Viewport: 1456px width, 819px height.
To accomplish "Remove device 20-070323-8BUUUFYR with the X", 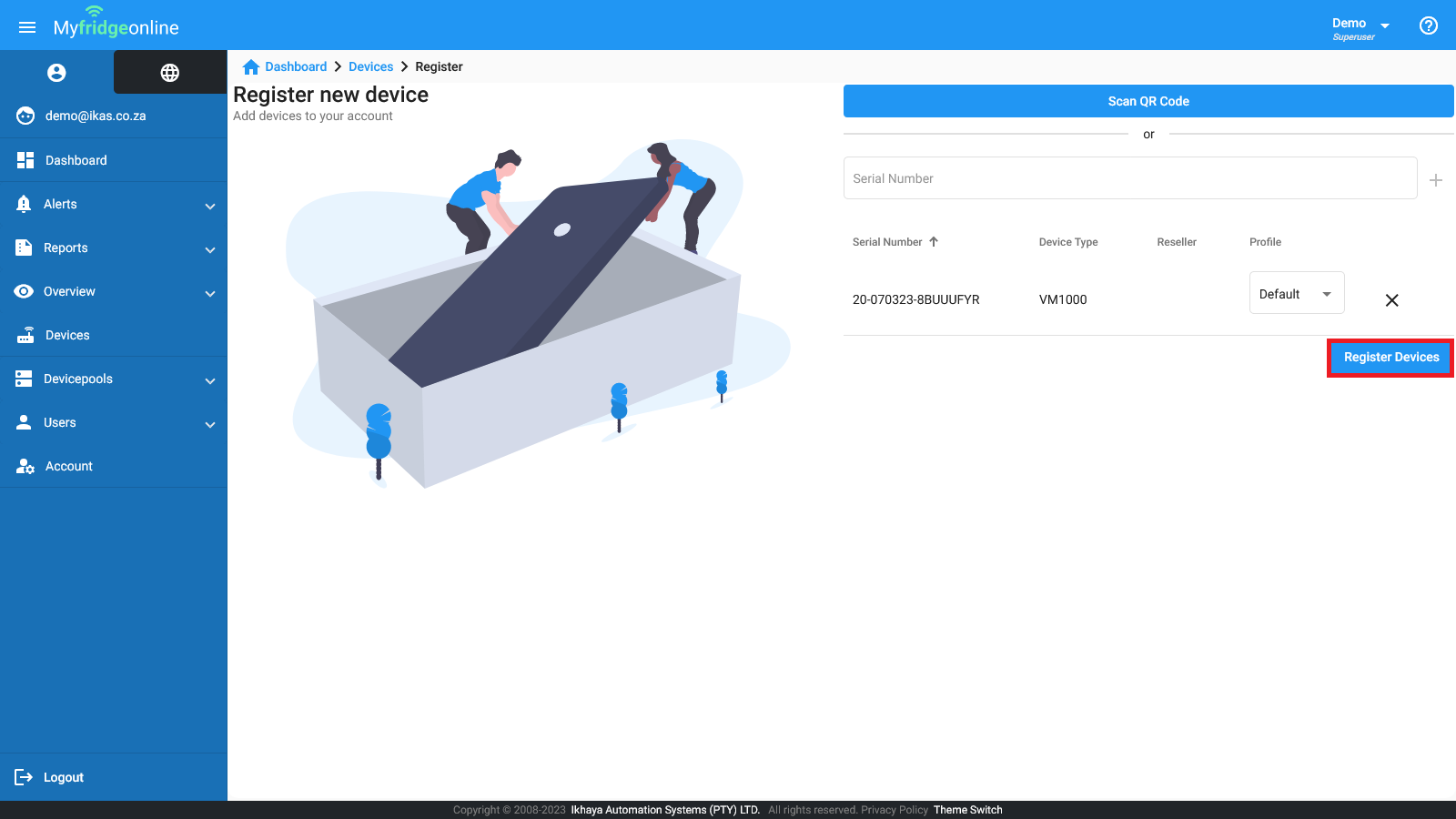I will [x=1391, y=299].
